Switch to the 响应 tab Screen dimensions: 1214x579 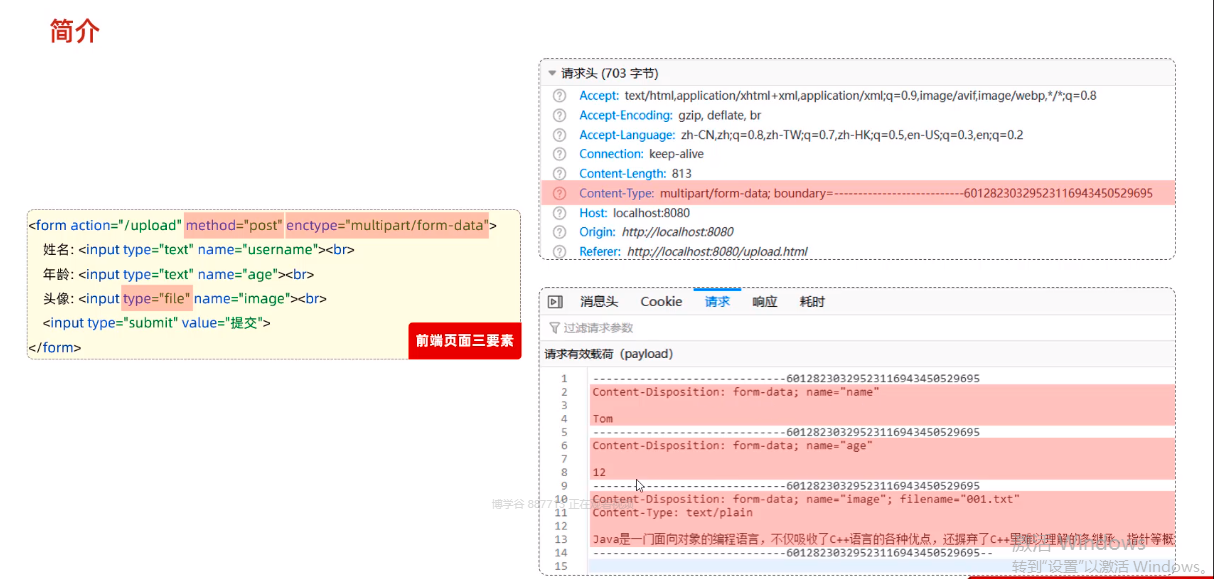pos(765,302)
